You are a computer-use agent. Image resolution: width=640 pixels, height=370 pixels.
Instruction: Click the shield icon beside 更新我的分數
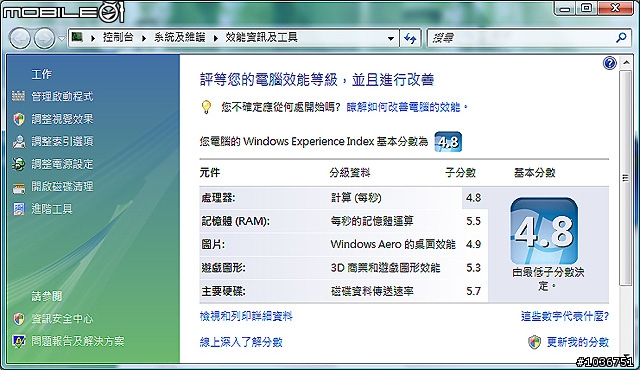(534, 342)
